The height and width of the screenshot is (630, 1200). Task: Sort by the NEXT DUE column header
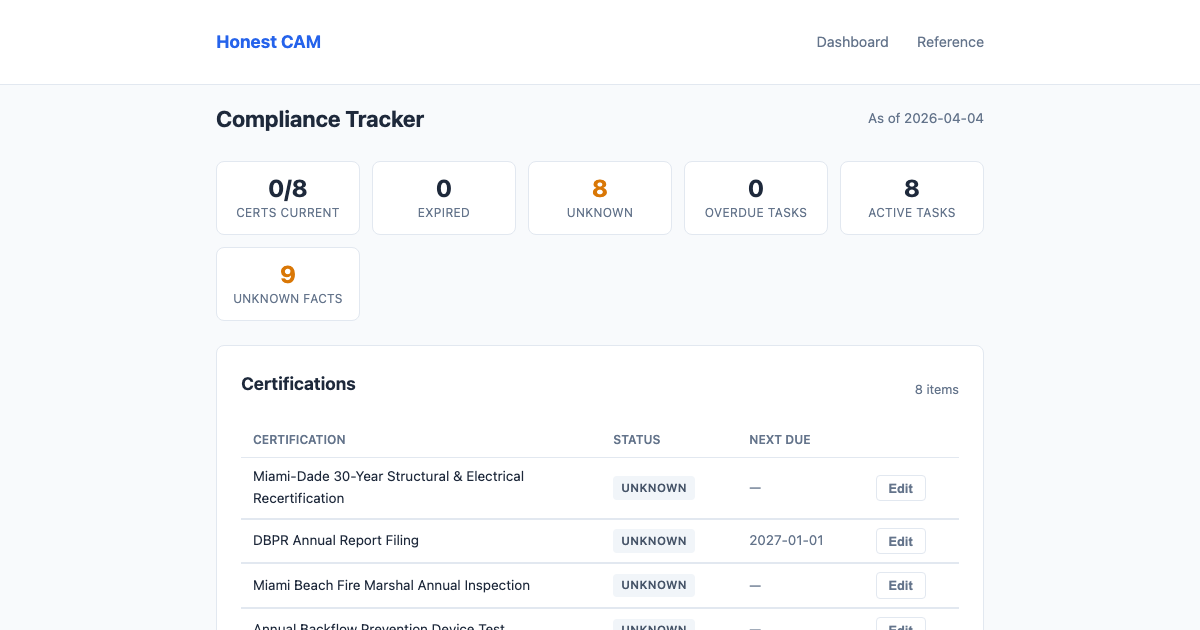click(780, 440)
